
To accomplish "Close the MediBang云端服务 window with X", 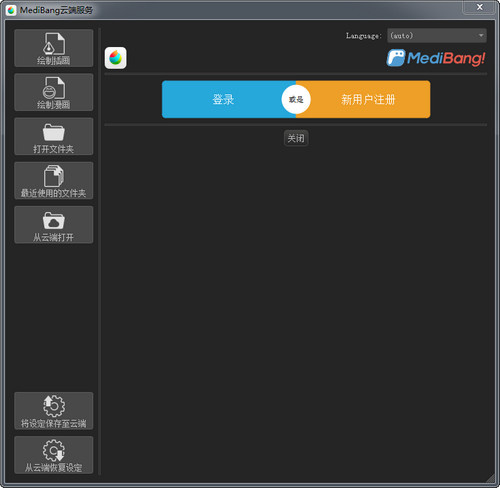I will (480, 7).
